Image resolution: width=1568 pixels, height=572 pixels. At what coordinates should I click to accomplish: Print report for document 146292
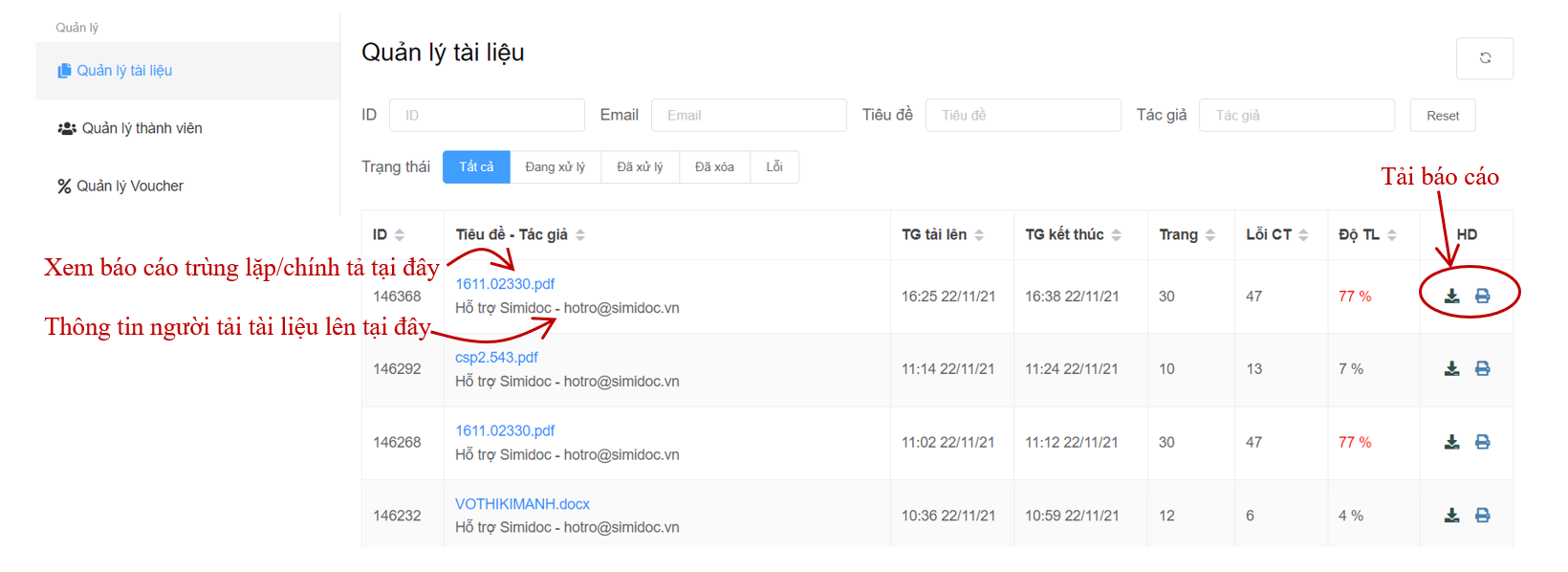(1482, 369)
